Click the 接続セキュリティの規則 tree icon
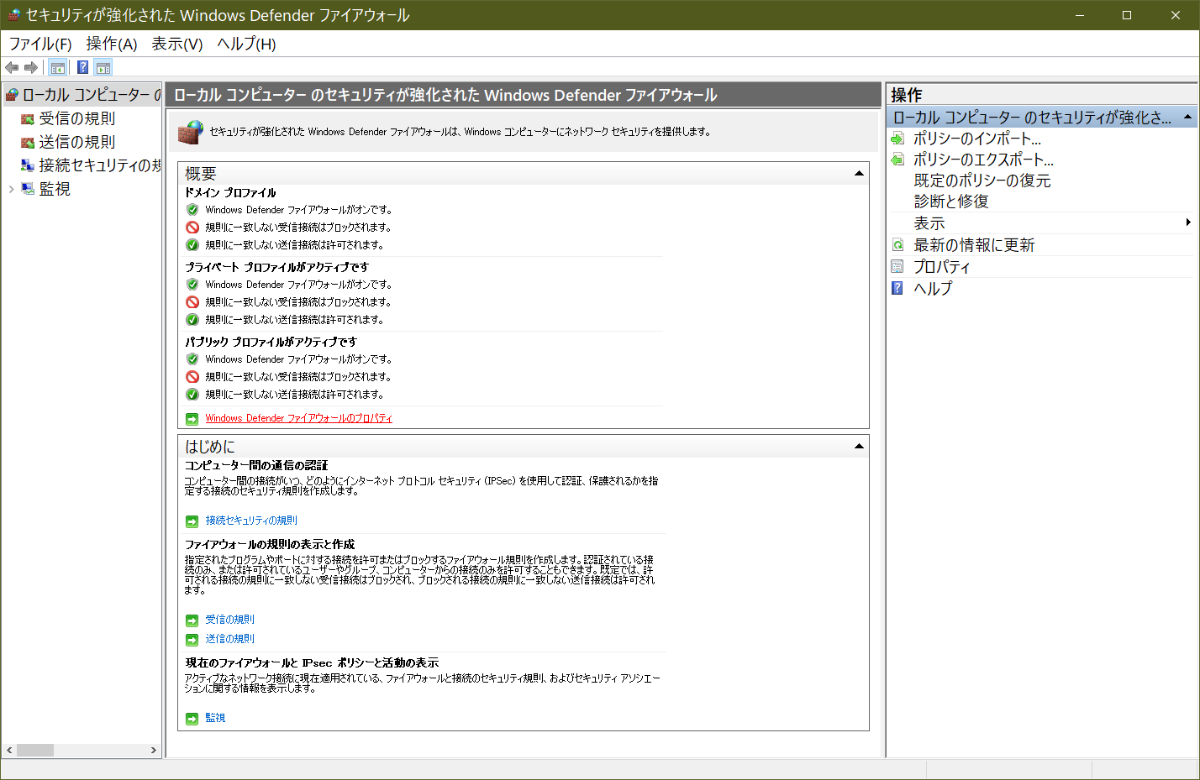 pos(27,165)
